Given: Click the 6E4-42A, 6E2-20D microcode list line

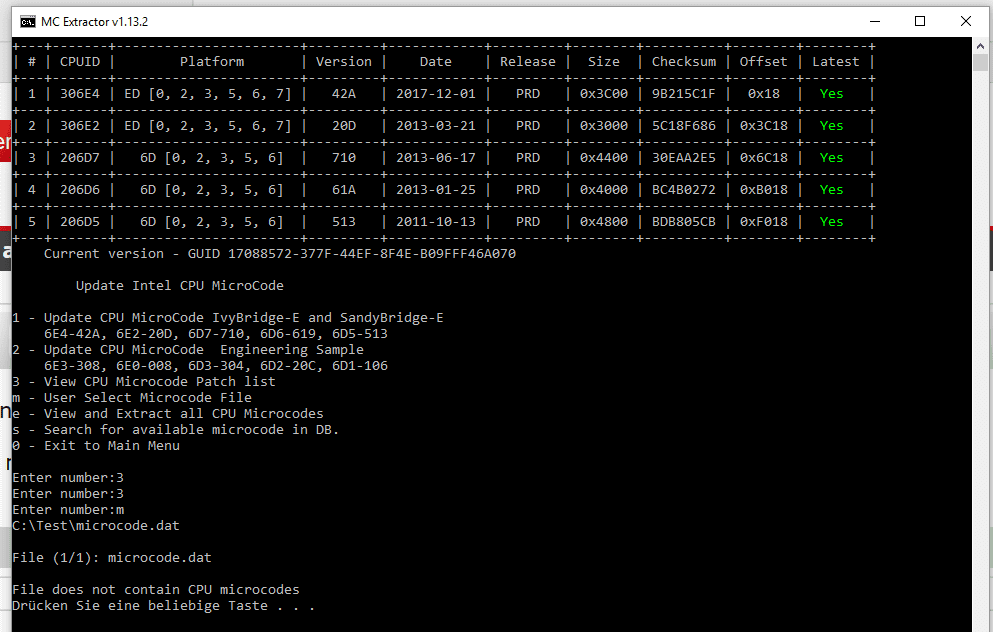Looking at the screenshot, I should tap(215, 334).
